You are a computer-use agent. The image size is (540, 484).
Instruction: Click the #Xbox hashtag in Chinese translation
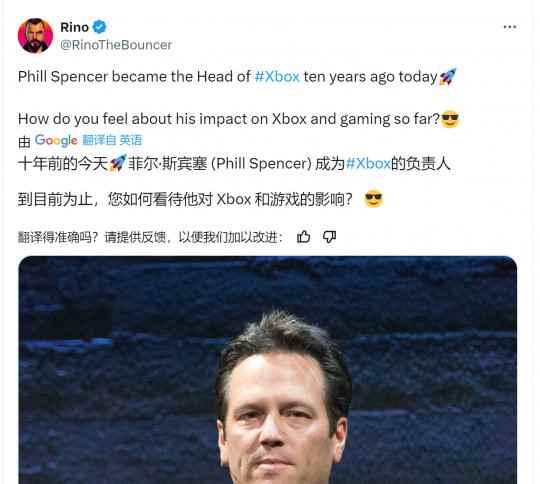368,163
